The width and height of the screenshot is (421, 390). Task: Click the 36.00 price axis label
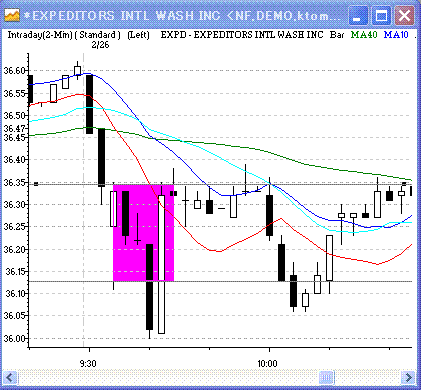click(x=14, y=339)
